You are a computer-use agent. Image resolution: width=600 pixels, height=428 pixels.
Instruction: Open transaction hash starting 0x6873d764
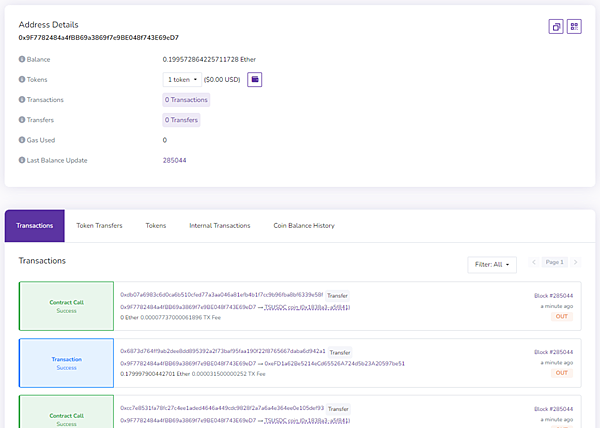point(223,351)
